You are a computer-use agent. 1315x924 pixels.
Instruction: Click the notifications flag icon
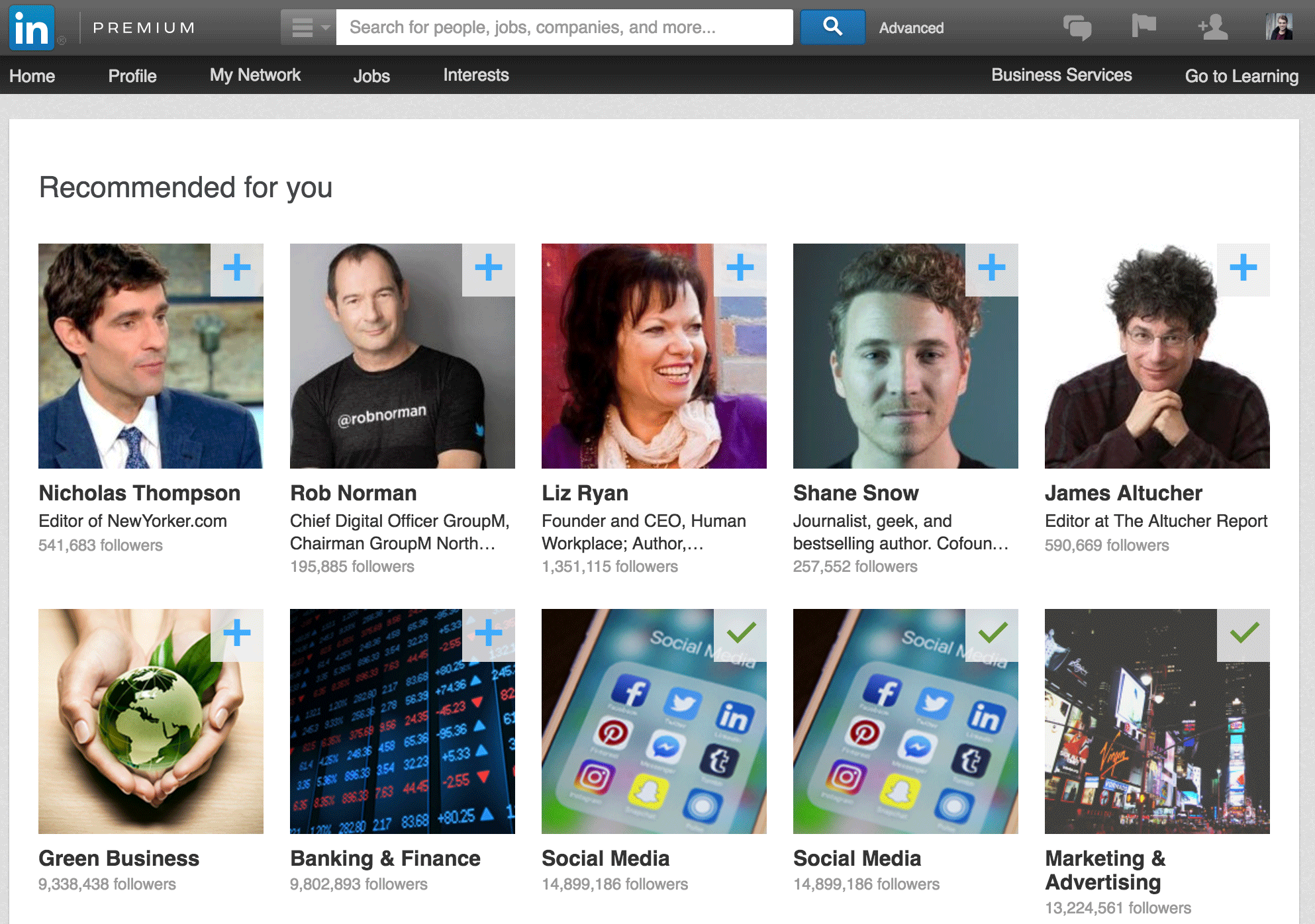pyautogui.click(x=1142, y=27)
